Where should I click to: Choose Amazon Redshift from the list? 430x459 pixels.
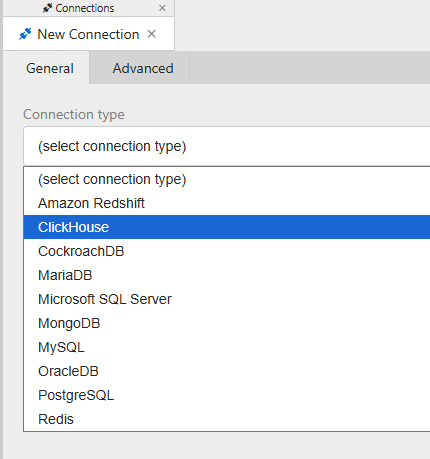(x=227, y=203)
